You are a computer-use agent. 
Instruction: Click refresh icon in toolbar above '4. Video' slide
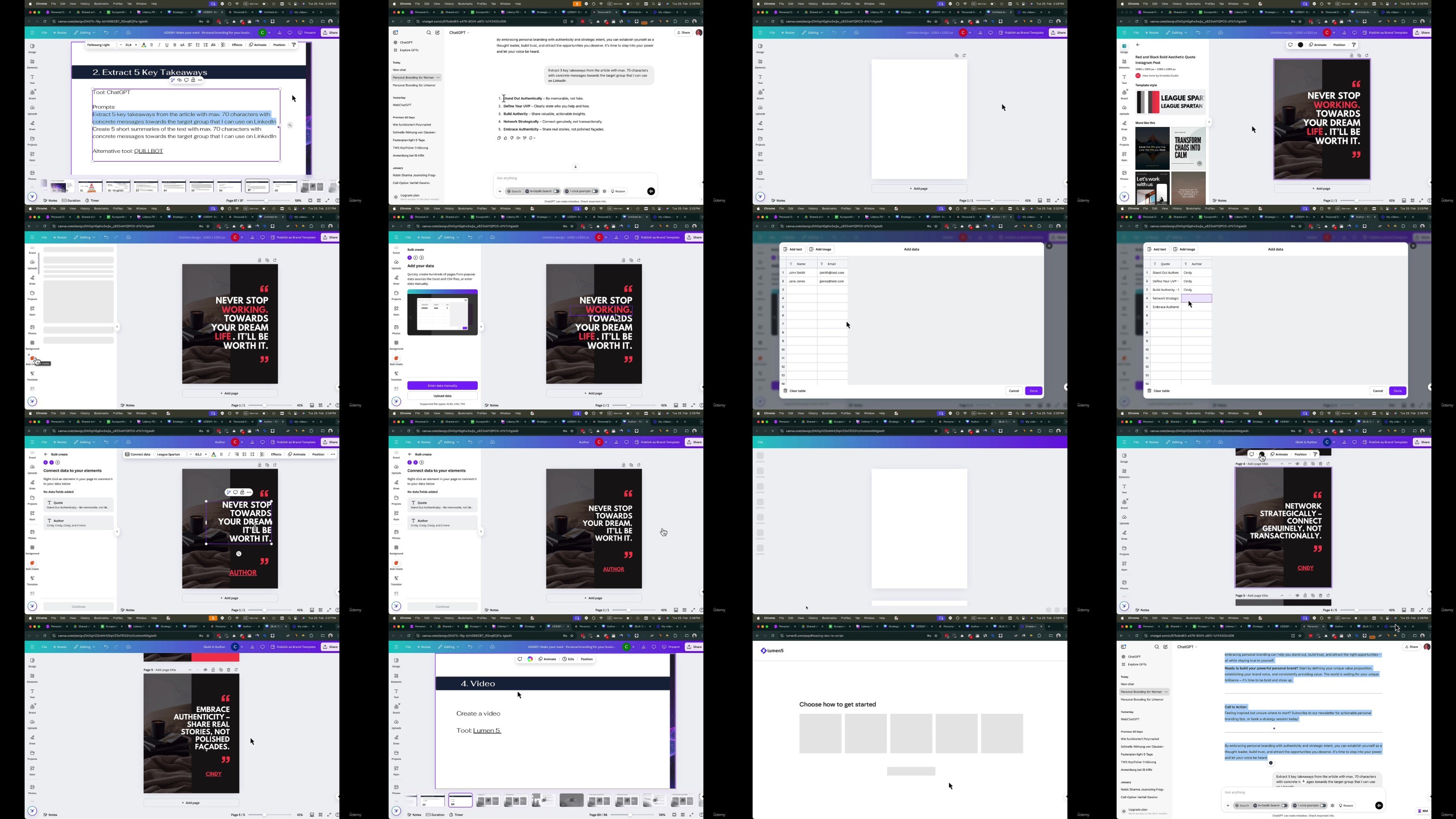pos(520,659)
